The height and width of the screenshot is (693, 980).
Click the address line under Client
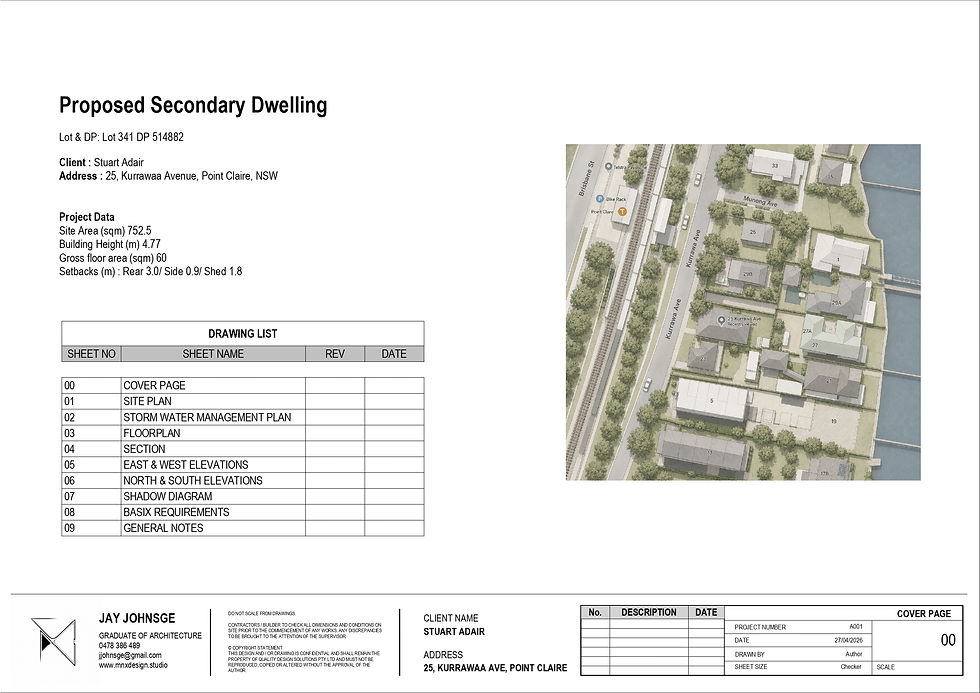pyautogui.click(x=169, y=176)
